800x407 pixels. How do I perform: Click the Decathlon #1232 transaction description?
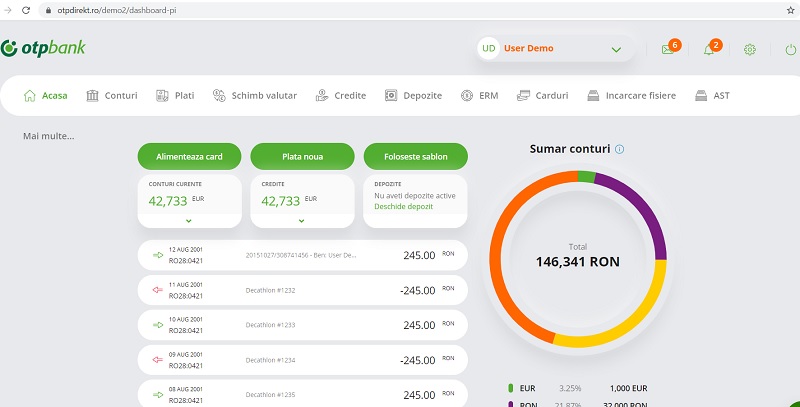pos(270,290)
